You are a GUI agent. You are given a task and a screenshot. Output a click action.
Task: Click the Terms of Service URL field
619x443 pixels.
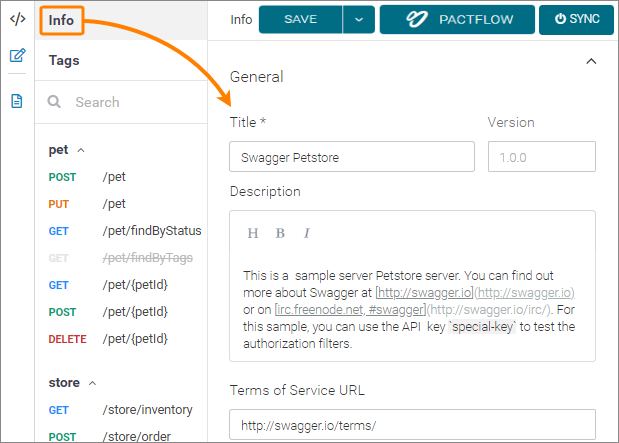coord(412,425)
